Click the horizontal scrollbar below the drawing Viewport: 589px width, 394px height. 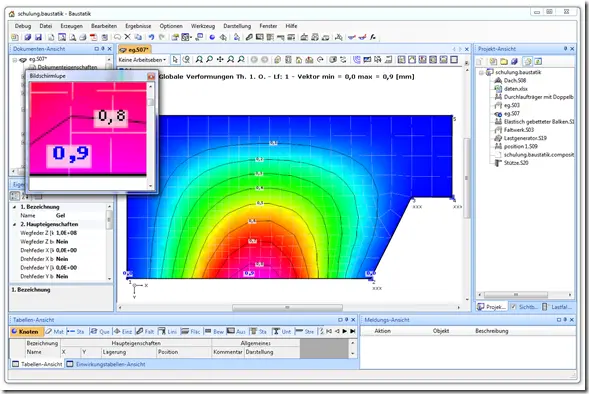287,308
